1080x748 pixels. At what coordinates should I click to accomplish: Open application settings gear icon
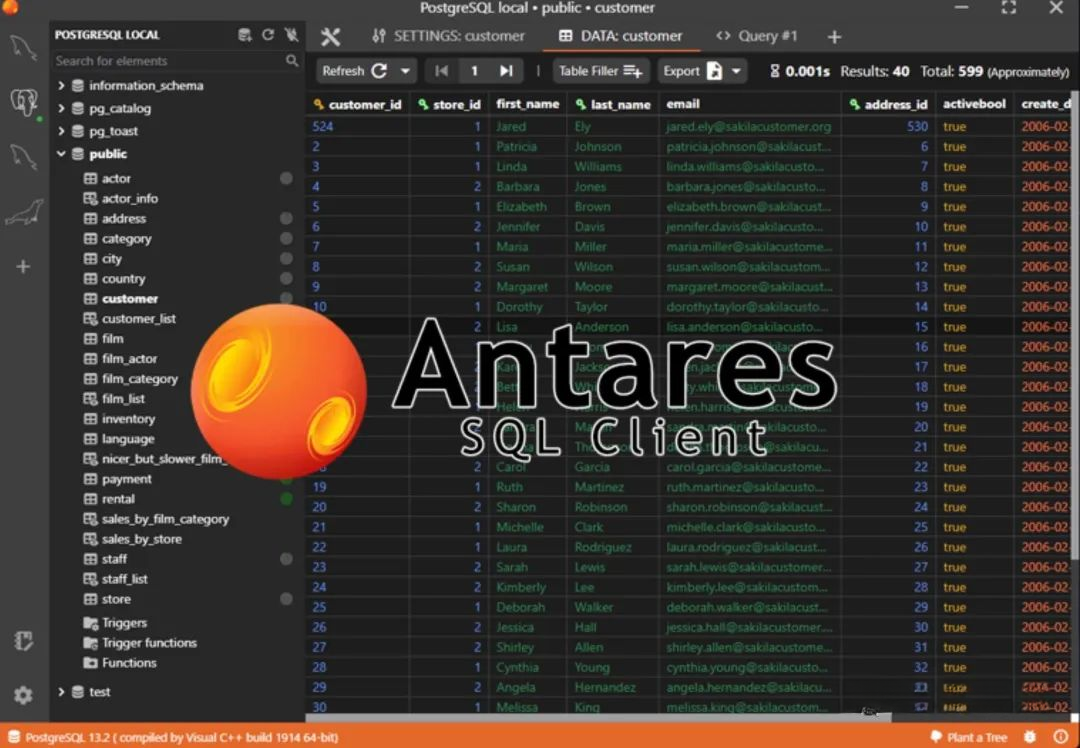point(23,695)
